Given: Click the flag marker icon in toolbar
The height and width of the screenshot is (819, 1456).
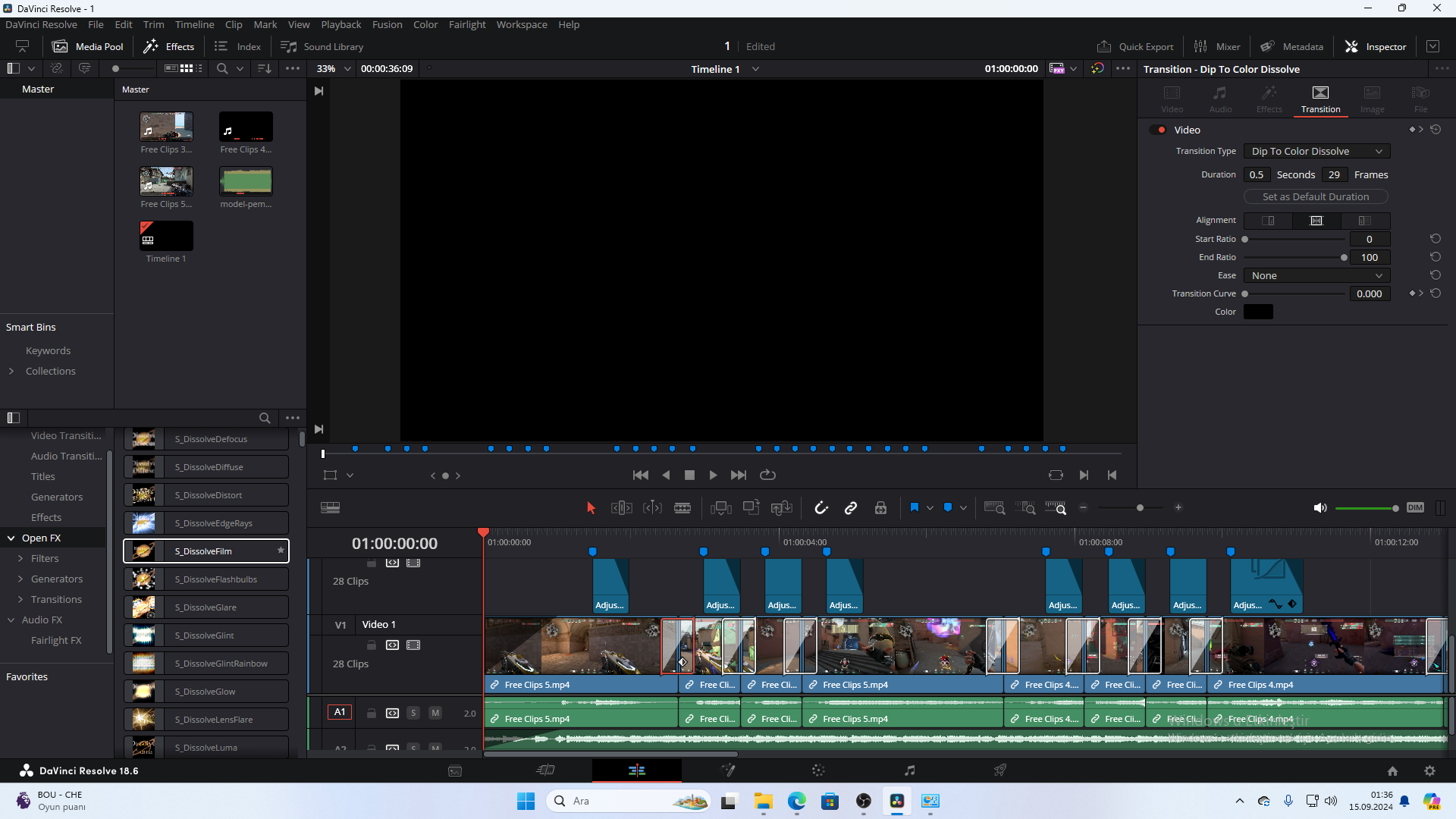Looking at the screenshot, I should tap(914, 508).
